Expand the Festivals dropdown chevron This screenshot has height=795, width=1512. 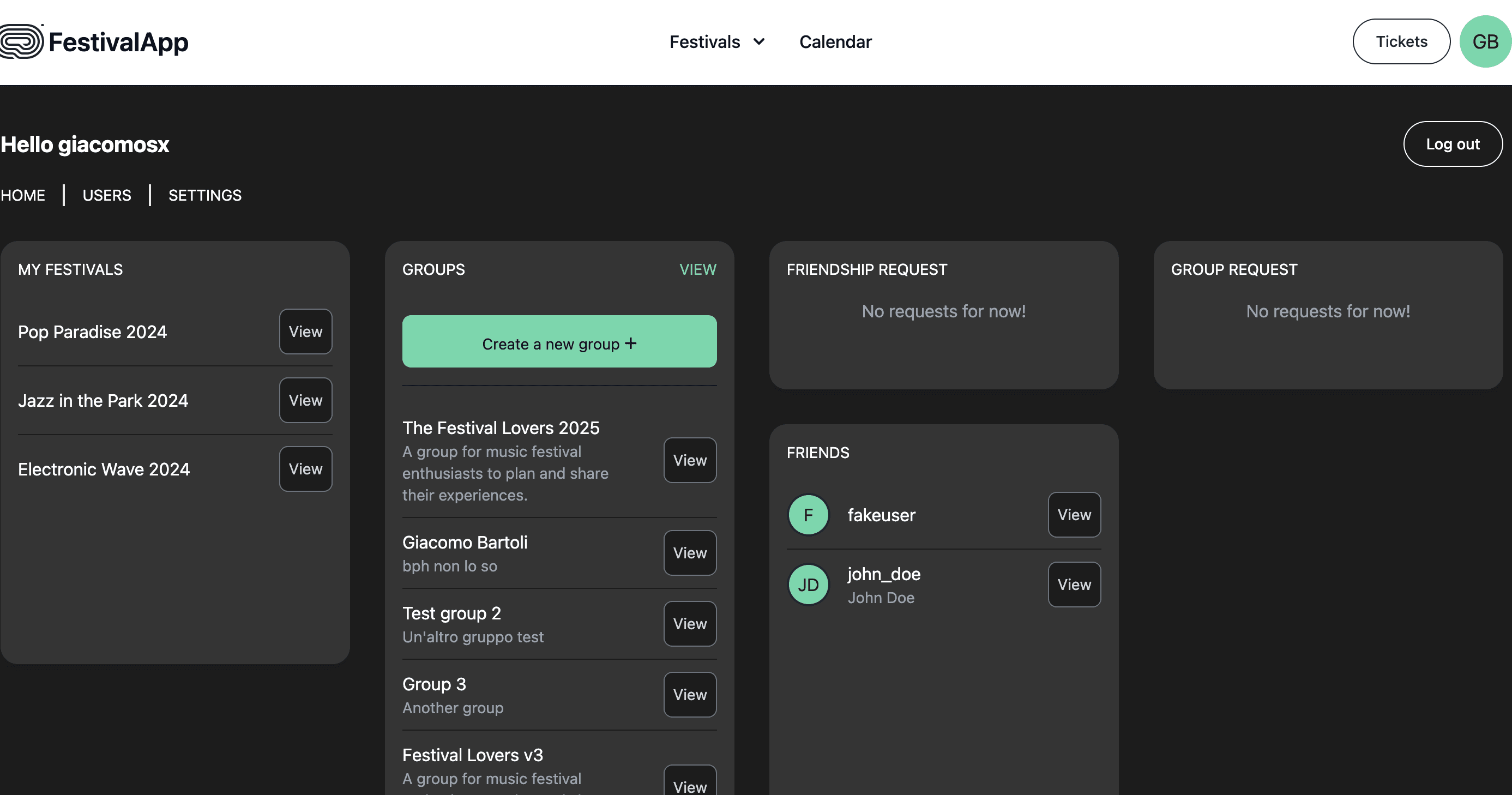coord(759,41)
